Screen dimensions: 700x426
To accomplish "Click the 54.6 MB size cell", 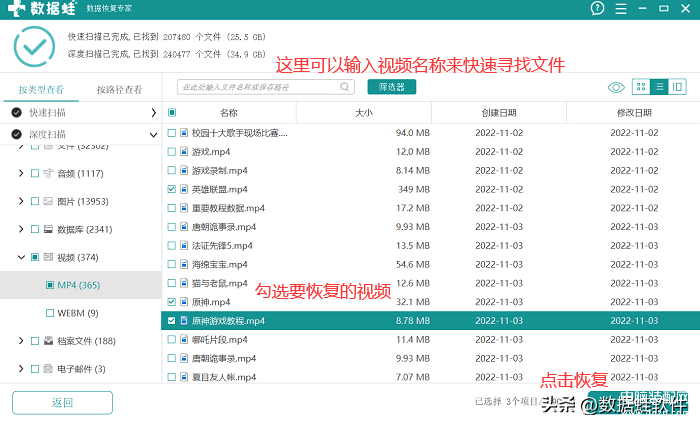I will tap(413, 264).
